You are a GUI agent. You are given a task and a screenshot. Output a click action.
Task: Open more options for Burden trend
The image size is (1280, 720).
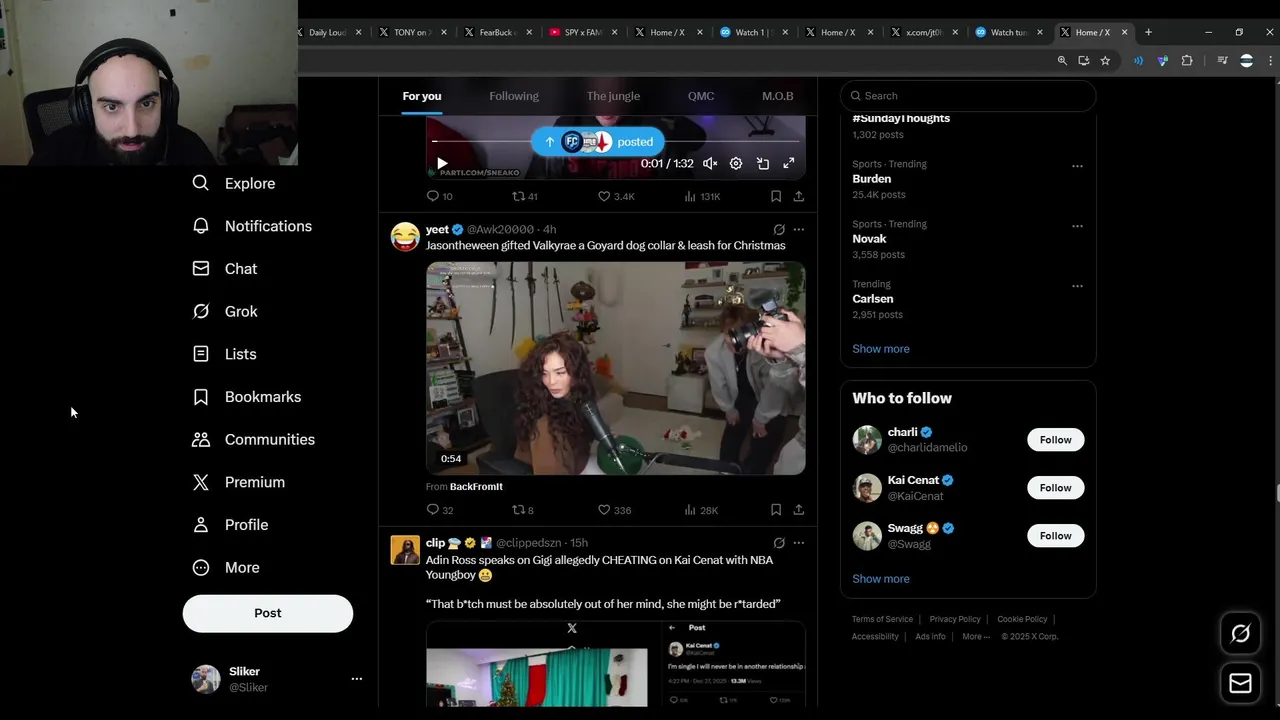pos(1077,166)
